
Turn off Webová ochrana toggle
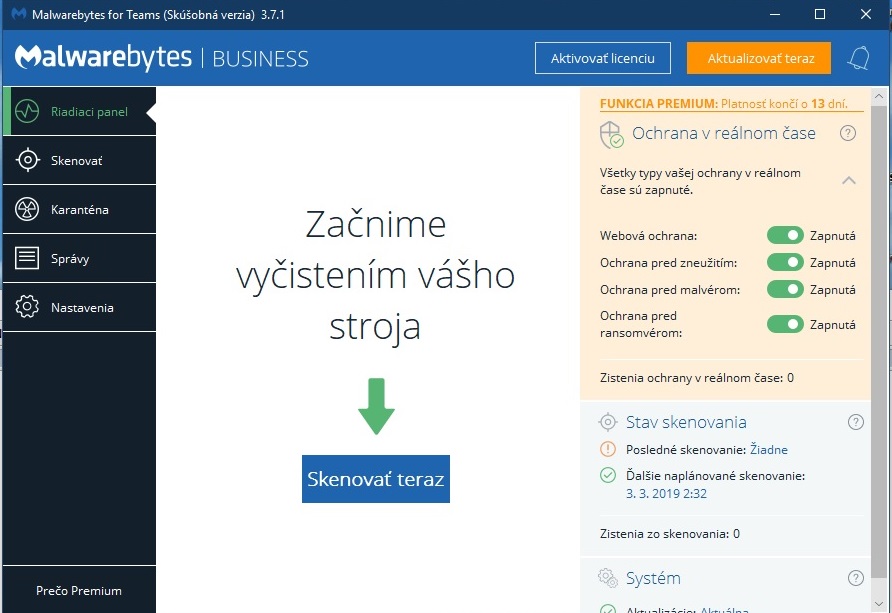pos(785,235)
